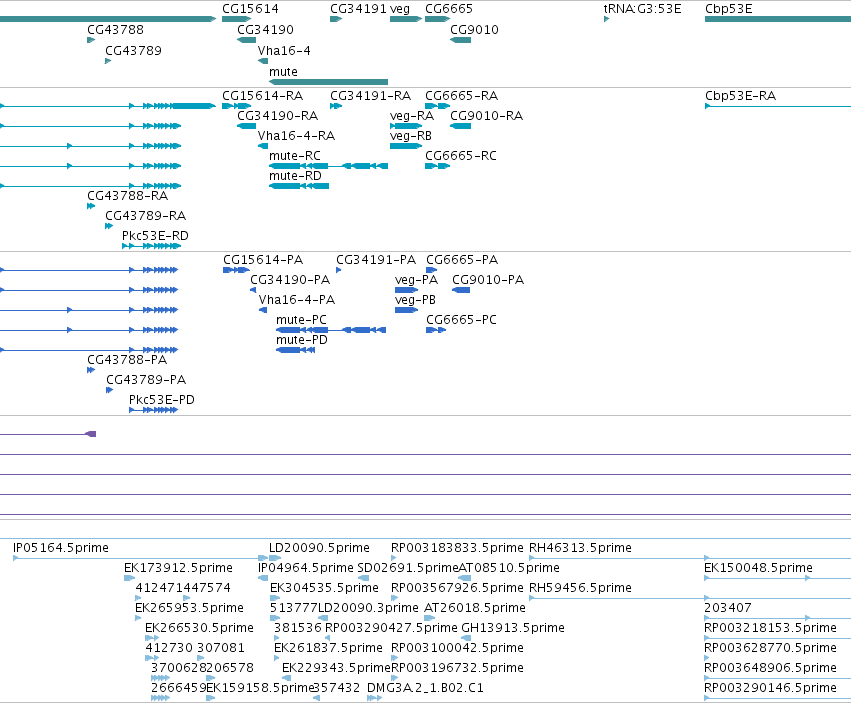This screenshot has width=851, height=703.
Task: Click the CG34191-RA transcript label
Action: pos(371,96)
